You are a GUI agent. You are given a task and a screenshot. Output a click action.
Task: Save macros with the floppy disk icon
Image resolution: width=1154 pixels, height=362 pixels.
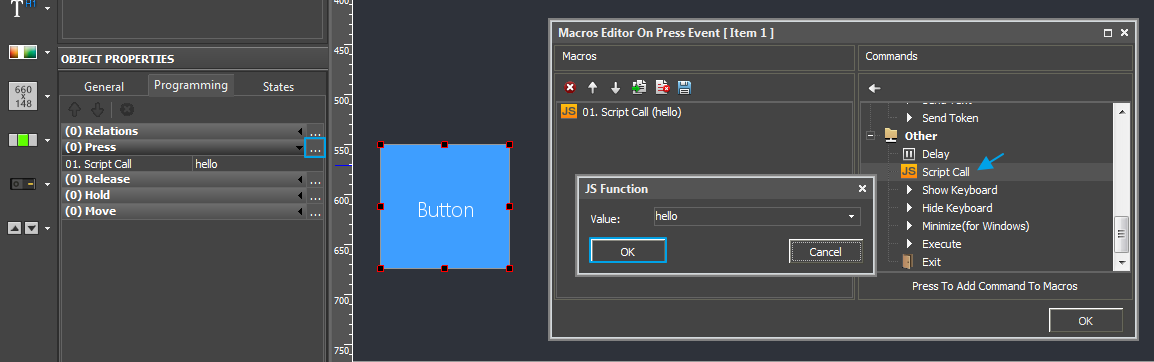[x=684, y=88]
